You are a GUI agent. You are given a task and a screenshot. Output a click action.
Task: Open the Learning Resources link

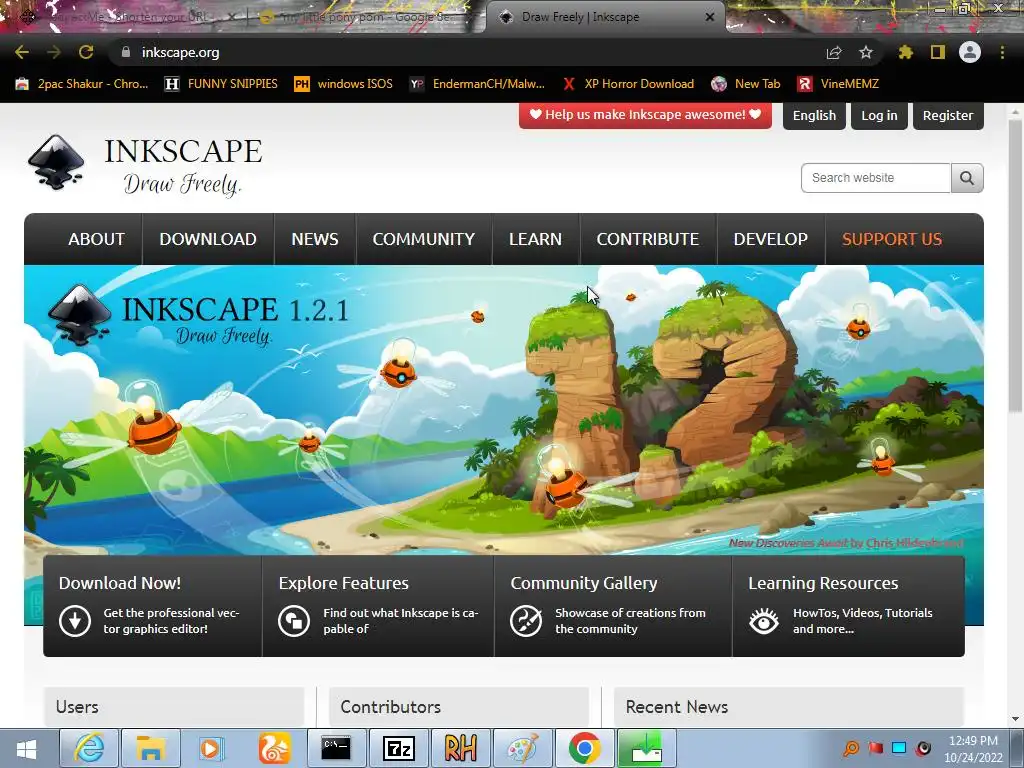click(823, 583)
